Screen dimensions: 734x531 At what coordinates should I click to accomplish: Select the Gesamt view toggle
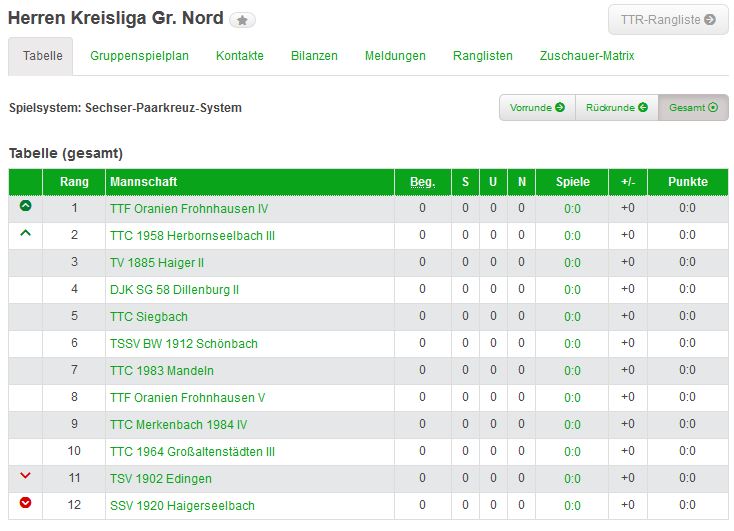pos(693,108)
